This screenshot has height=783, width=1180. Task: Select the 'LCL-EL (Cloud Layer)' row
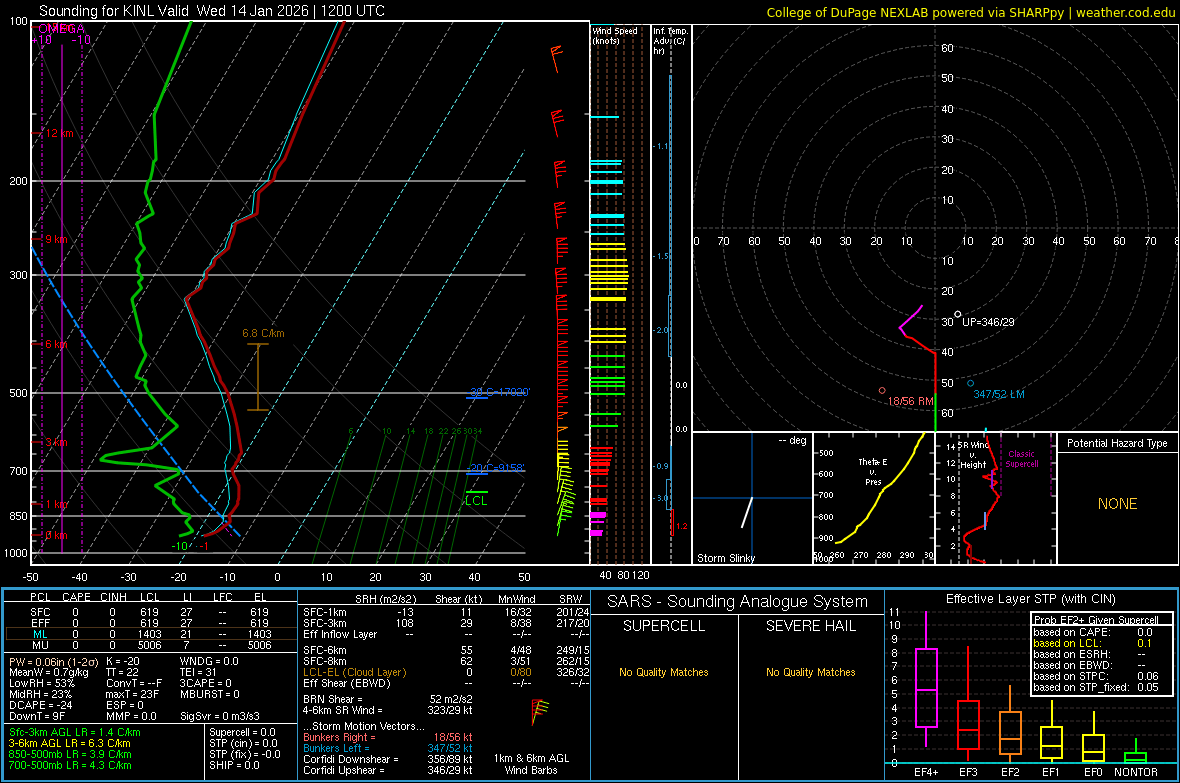point(444,672)
